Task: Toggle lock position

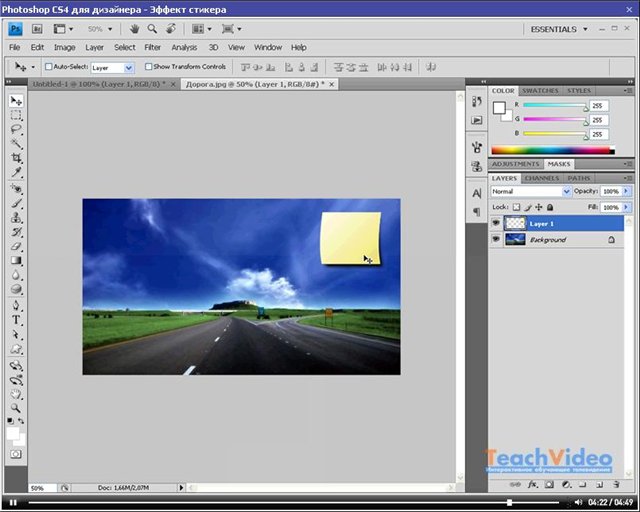Action: pos(539,207)
